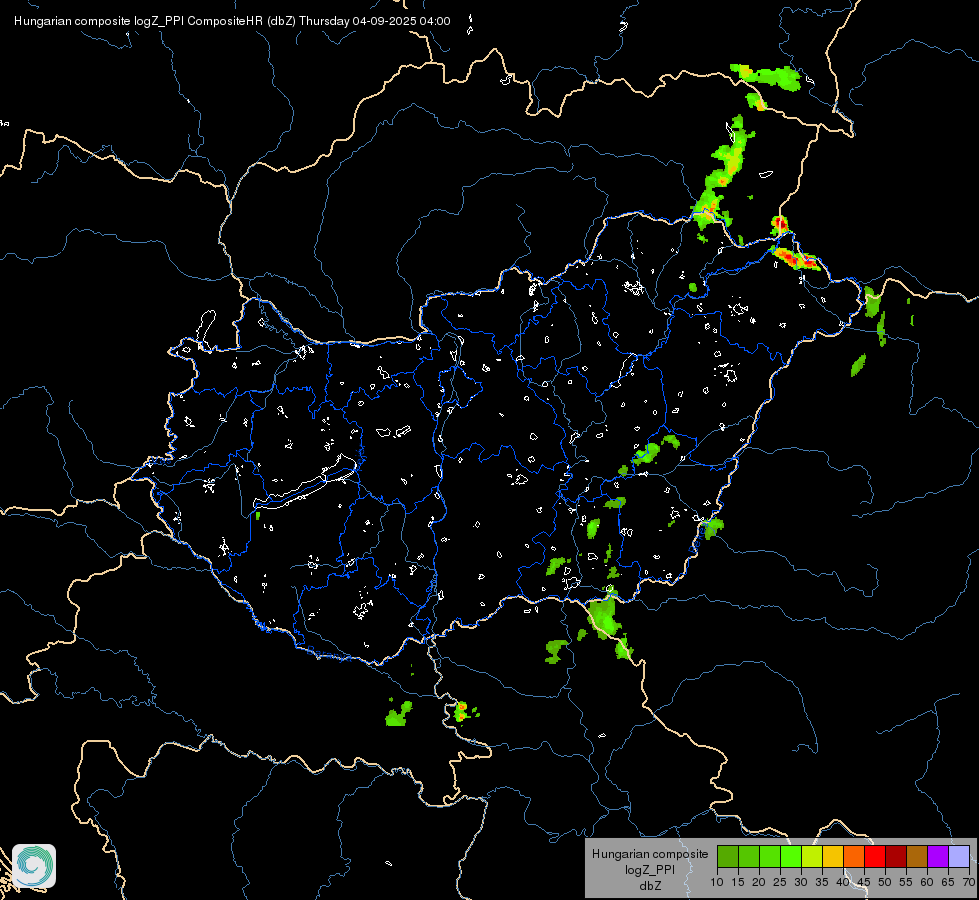Screen dimensions: 979x900
Task: Select the 40–45 dBZ orange swatch
Action: [854, 856]
